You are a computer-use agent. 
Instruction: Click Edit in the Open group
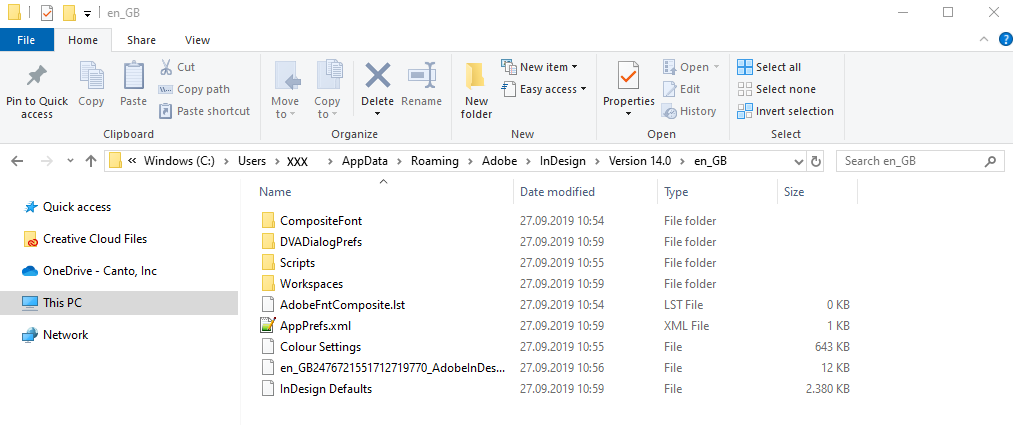click(x=681, y=89)
